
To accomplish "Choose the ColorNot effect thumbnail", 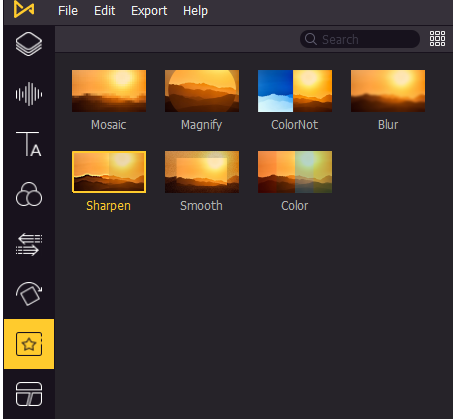I will coord(295,91).
